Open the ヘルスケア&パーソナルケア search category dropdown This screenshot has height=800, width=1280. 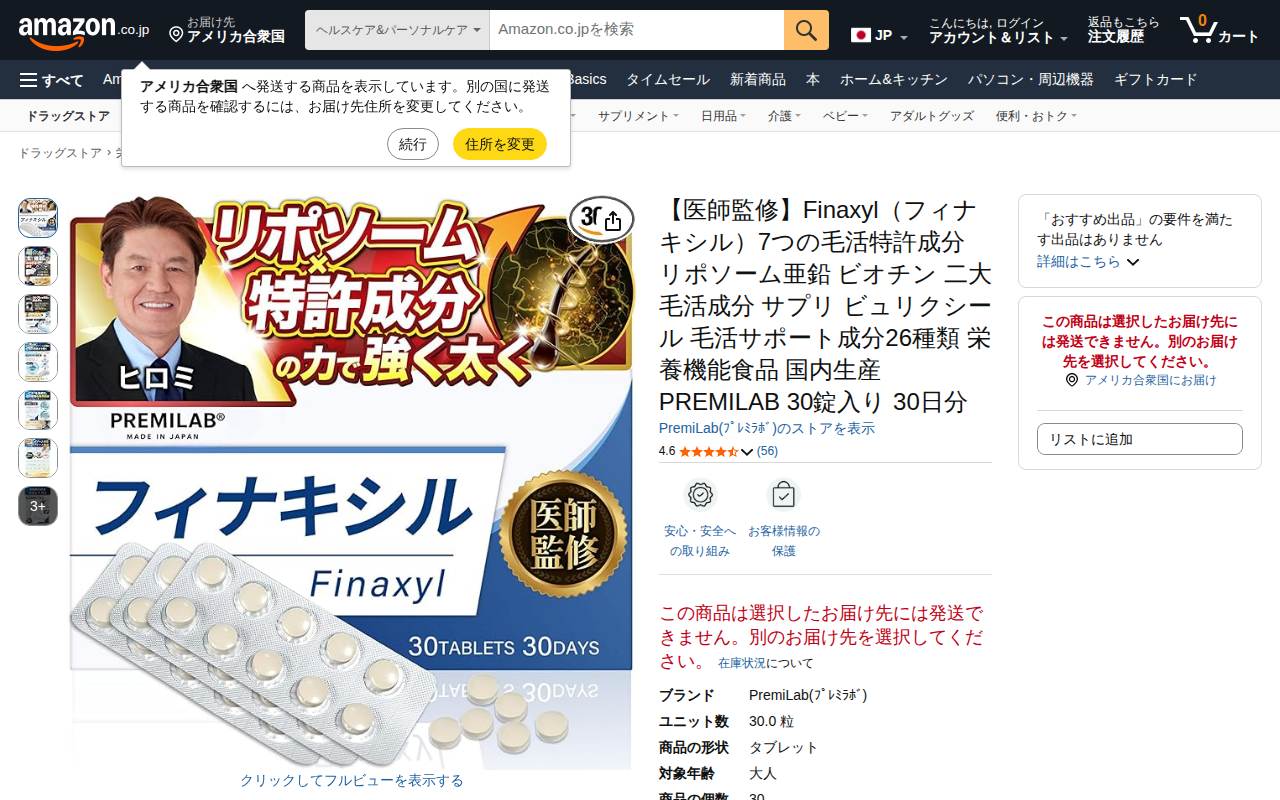pos(397,30)
